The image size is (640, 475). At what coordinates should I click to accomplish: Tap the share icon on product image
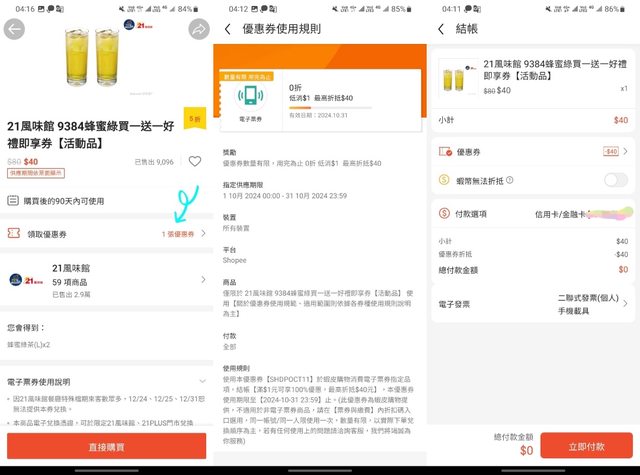pos(198,30)
